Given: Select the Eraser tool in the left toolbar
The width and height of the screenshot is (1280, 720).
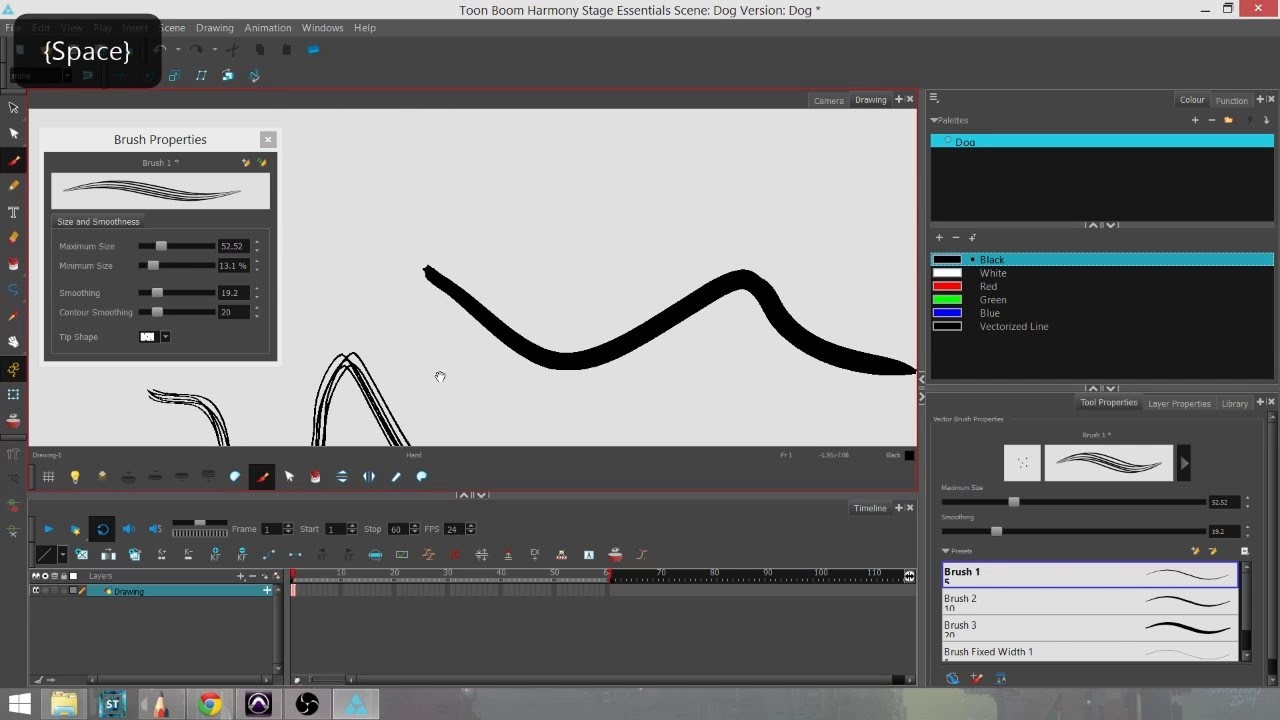Looking at the screenshot, I should coord(14,238).
